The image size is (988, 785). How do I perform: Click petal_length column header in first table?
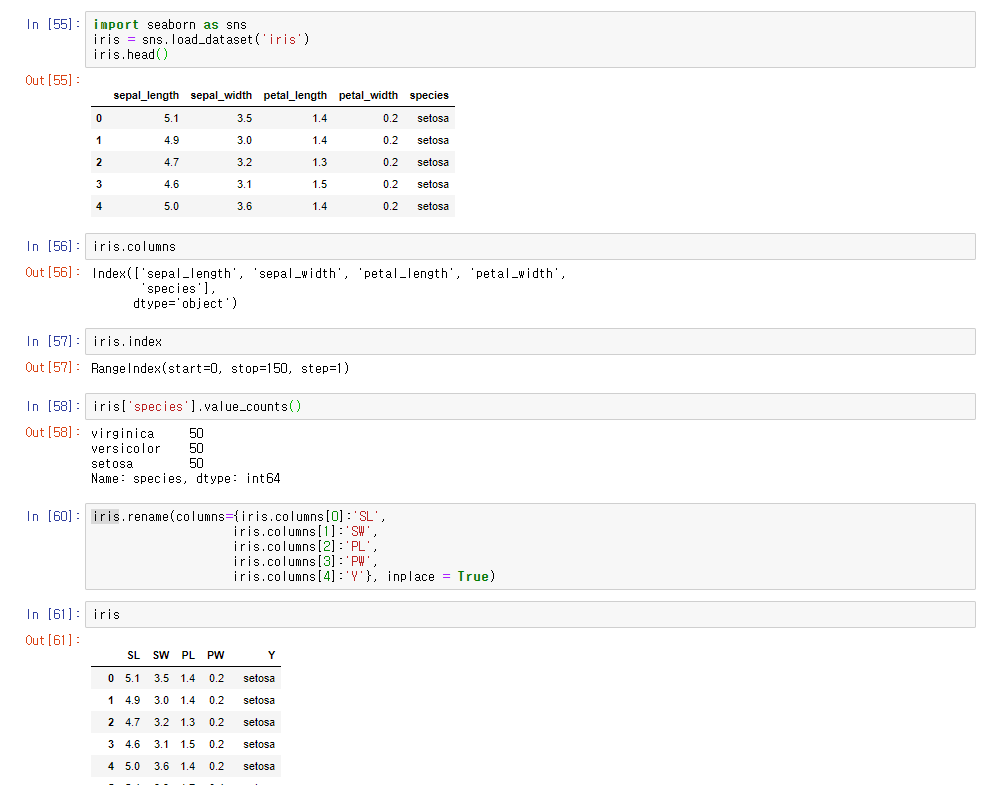(295, 95)
